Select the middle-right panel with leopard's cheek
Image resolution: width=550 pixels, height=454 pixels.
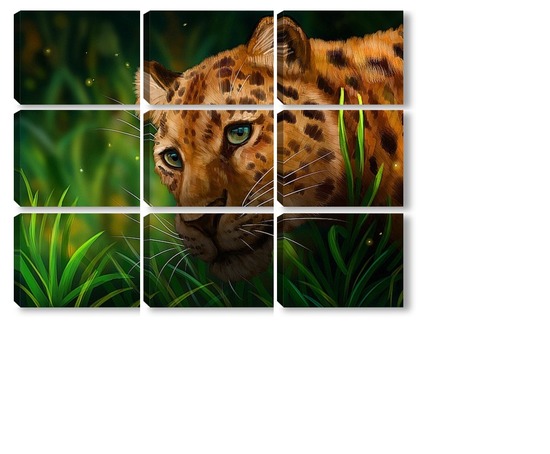(340, 158)
